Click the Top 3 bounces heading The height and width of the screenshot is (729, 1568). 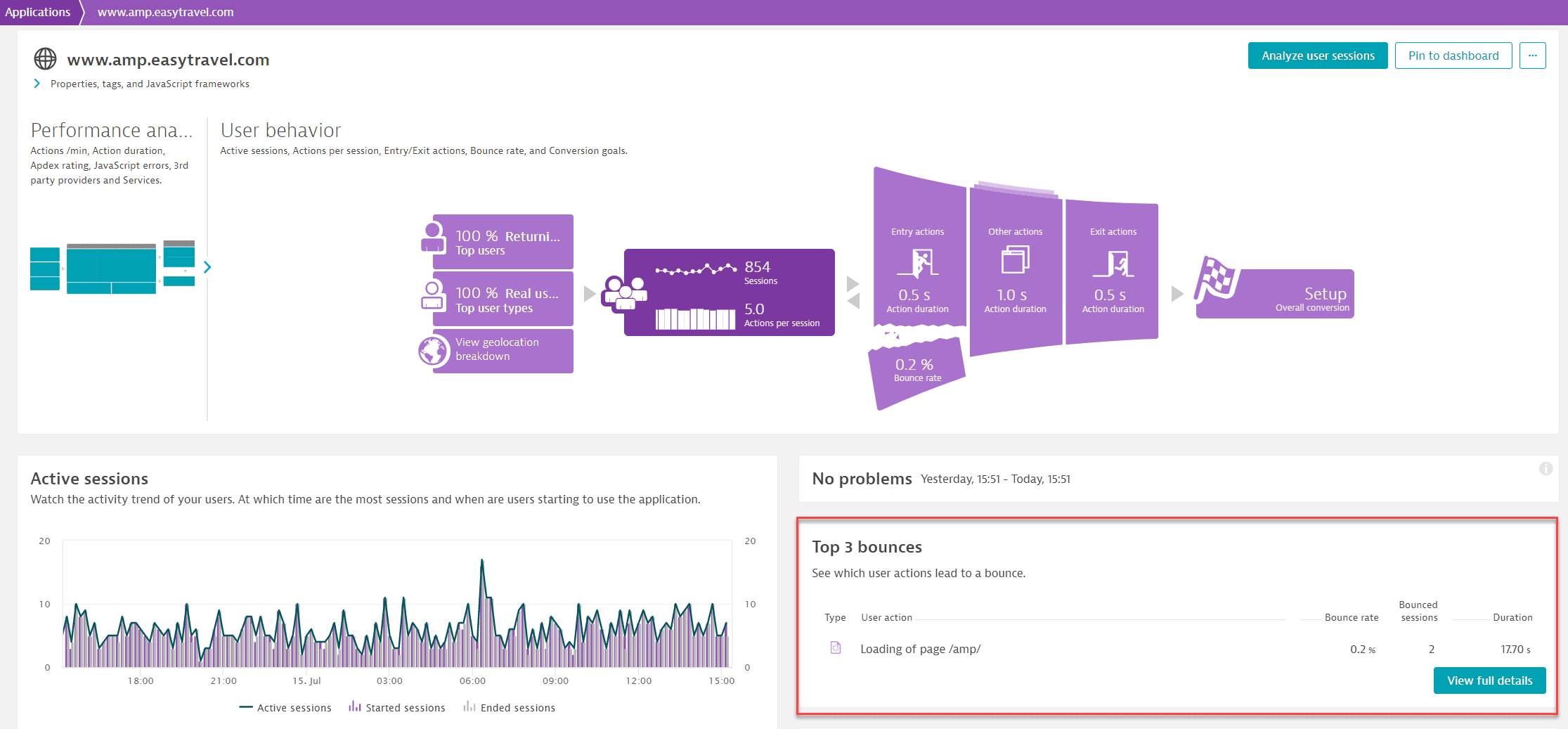click(867, 547)
